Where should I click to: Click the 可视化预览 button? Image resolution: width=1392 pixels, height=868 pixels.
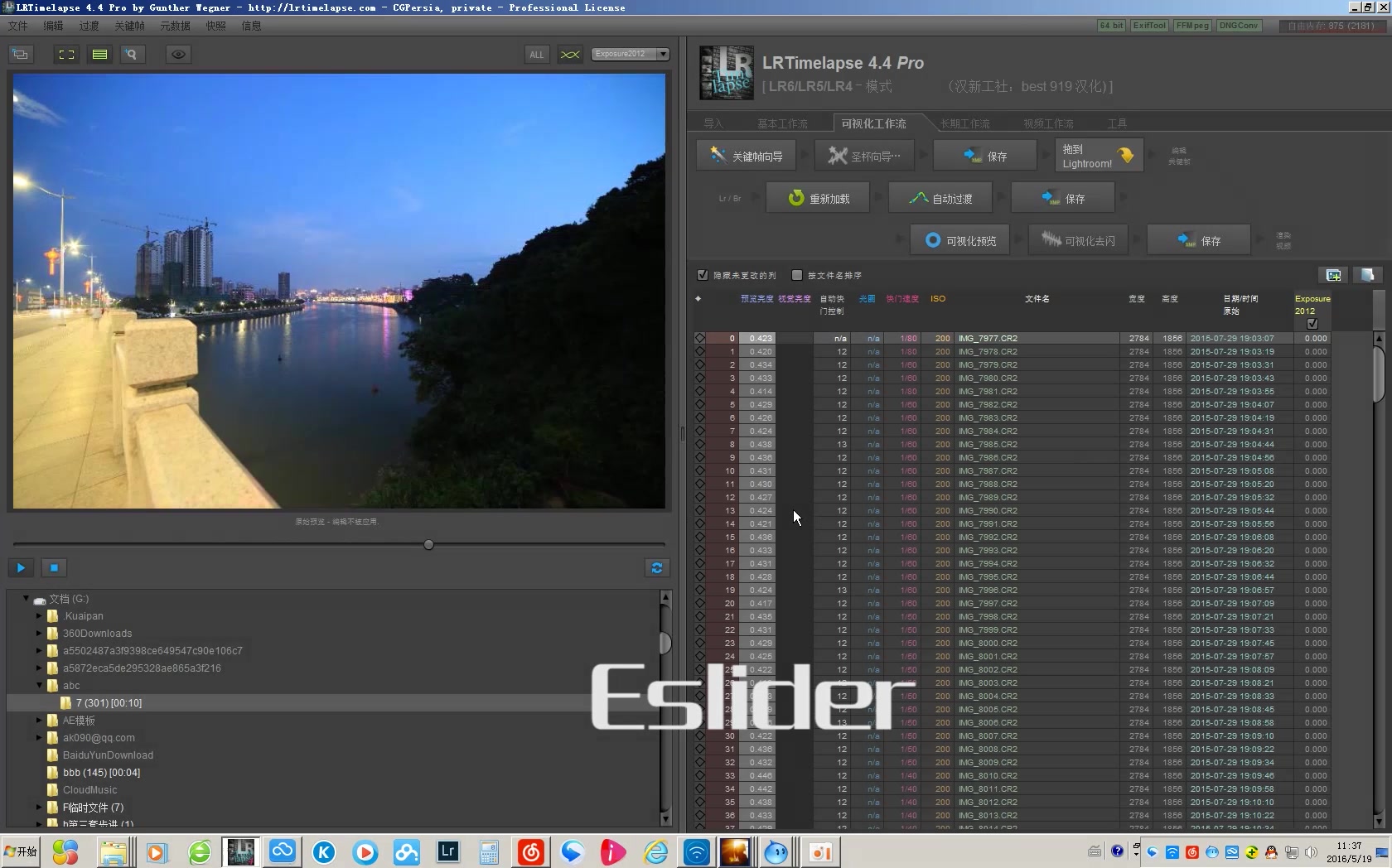point(959,240)
